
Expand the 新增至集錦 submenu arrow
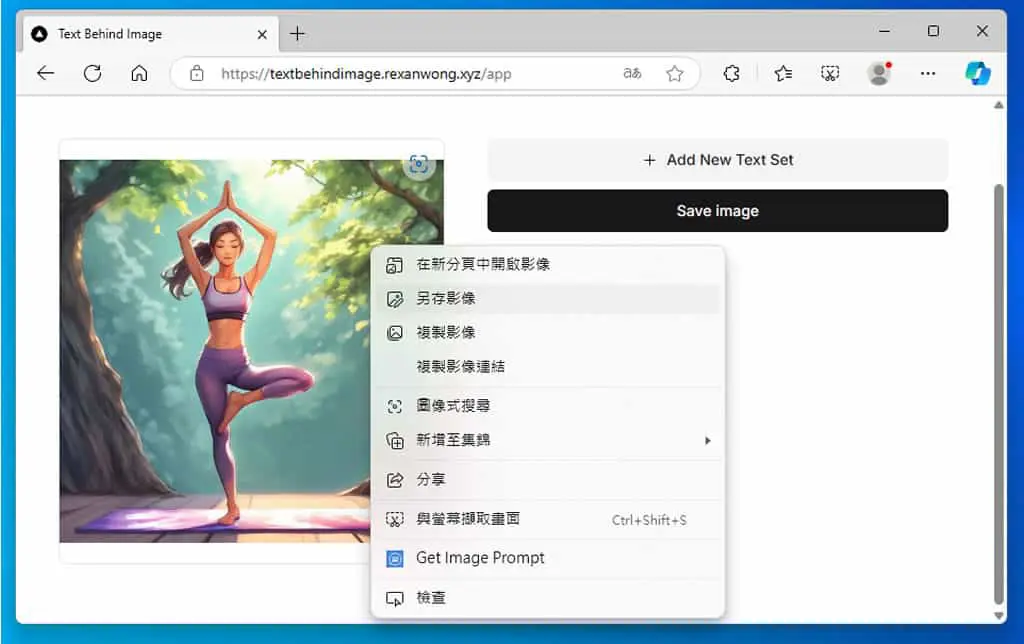(707, 441)
